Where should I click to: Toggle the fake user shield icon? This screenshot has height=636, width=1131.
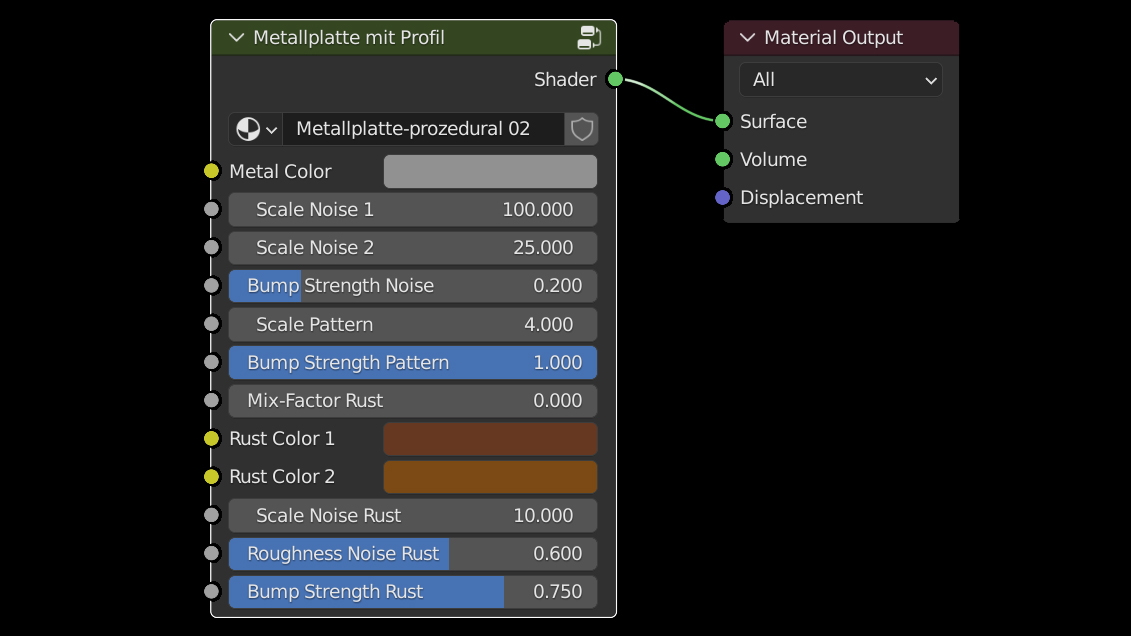coord(582,129)
